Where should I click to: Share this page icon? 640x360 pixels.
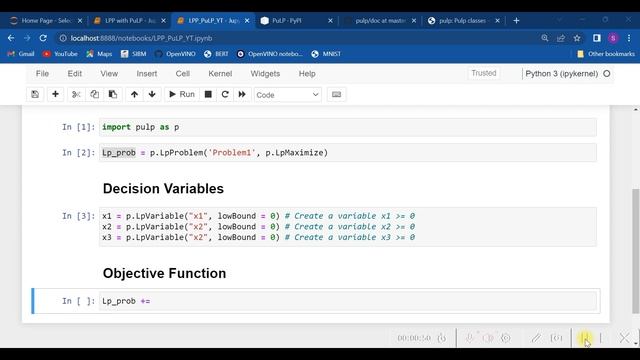point(561,38)
